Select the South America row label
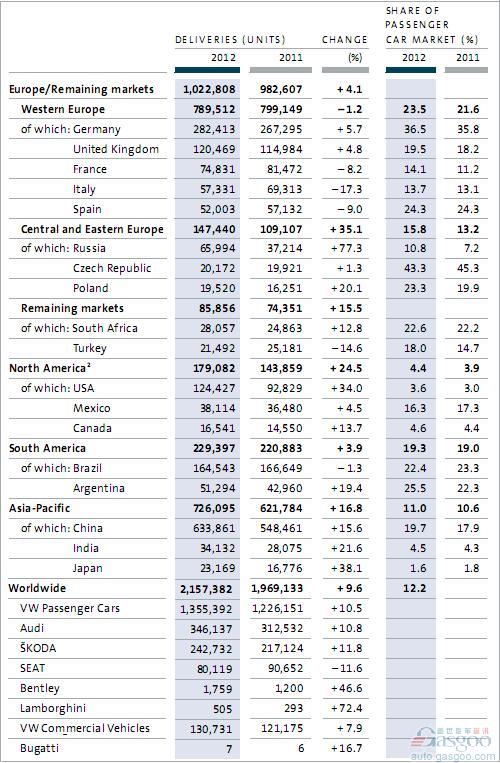Screen dimensions: 500x763 pyautogui.click(x=47, y=448)
